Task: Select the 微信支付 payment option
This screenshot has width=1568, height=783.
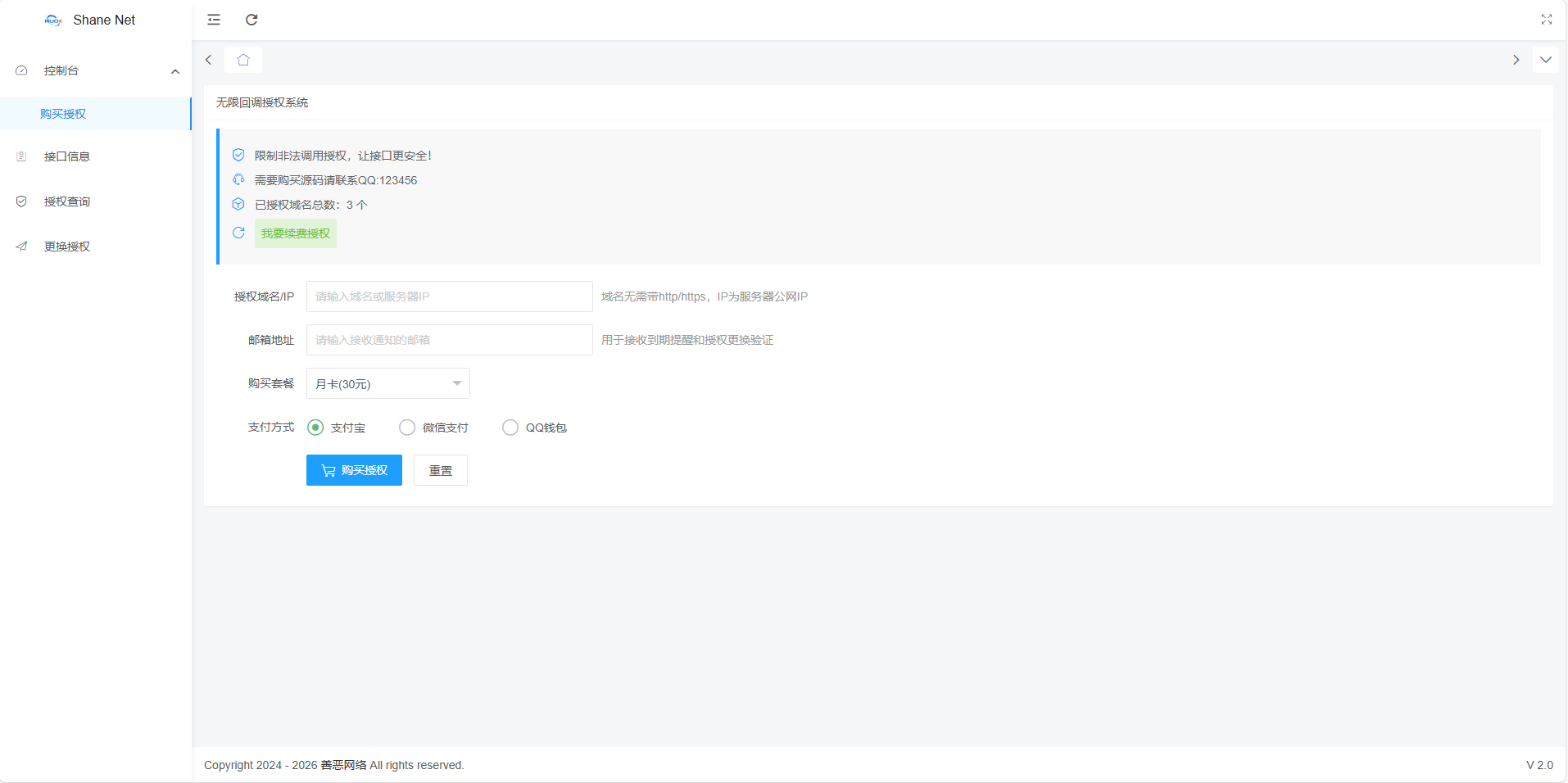Action: click(x=407, y=428)
